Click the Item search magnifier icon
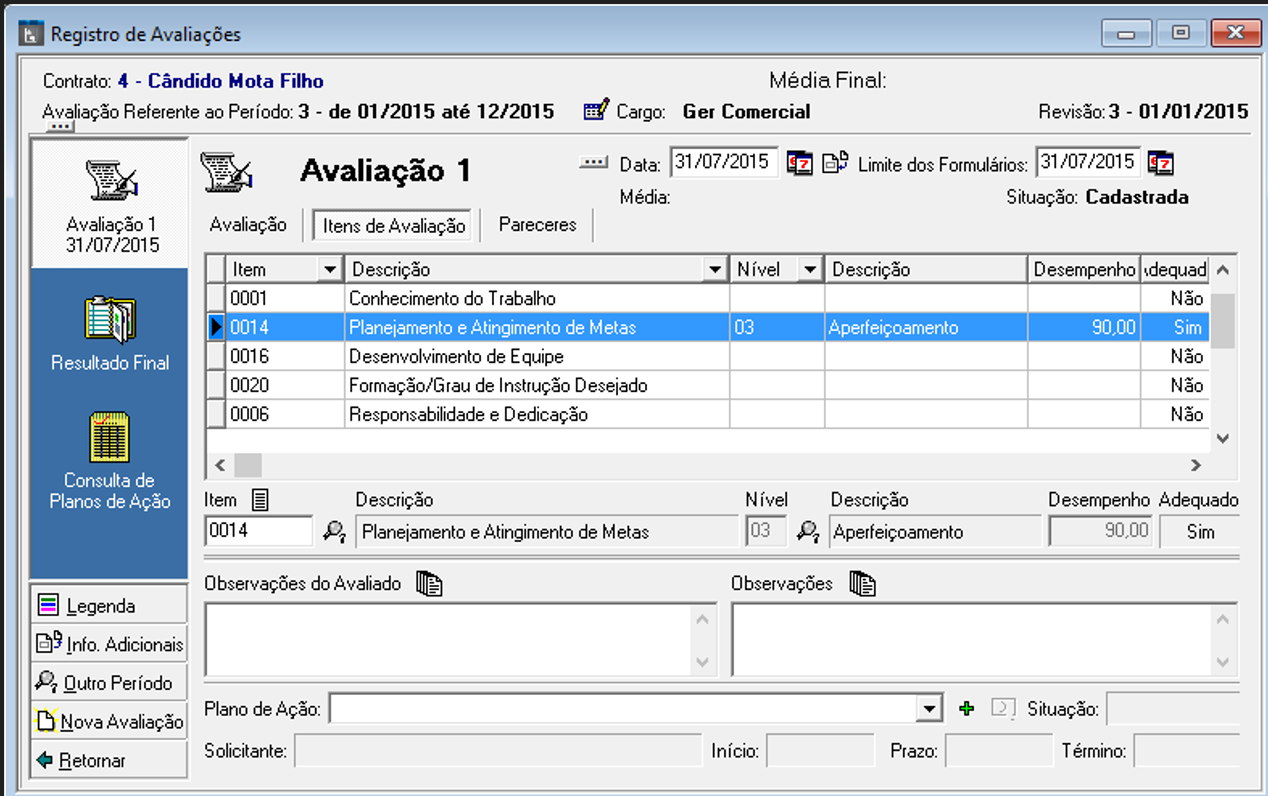 coord(334,532)
